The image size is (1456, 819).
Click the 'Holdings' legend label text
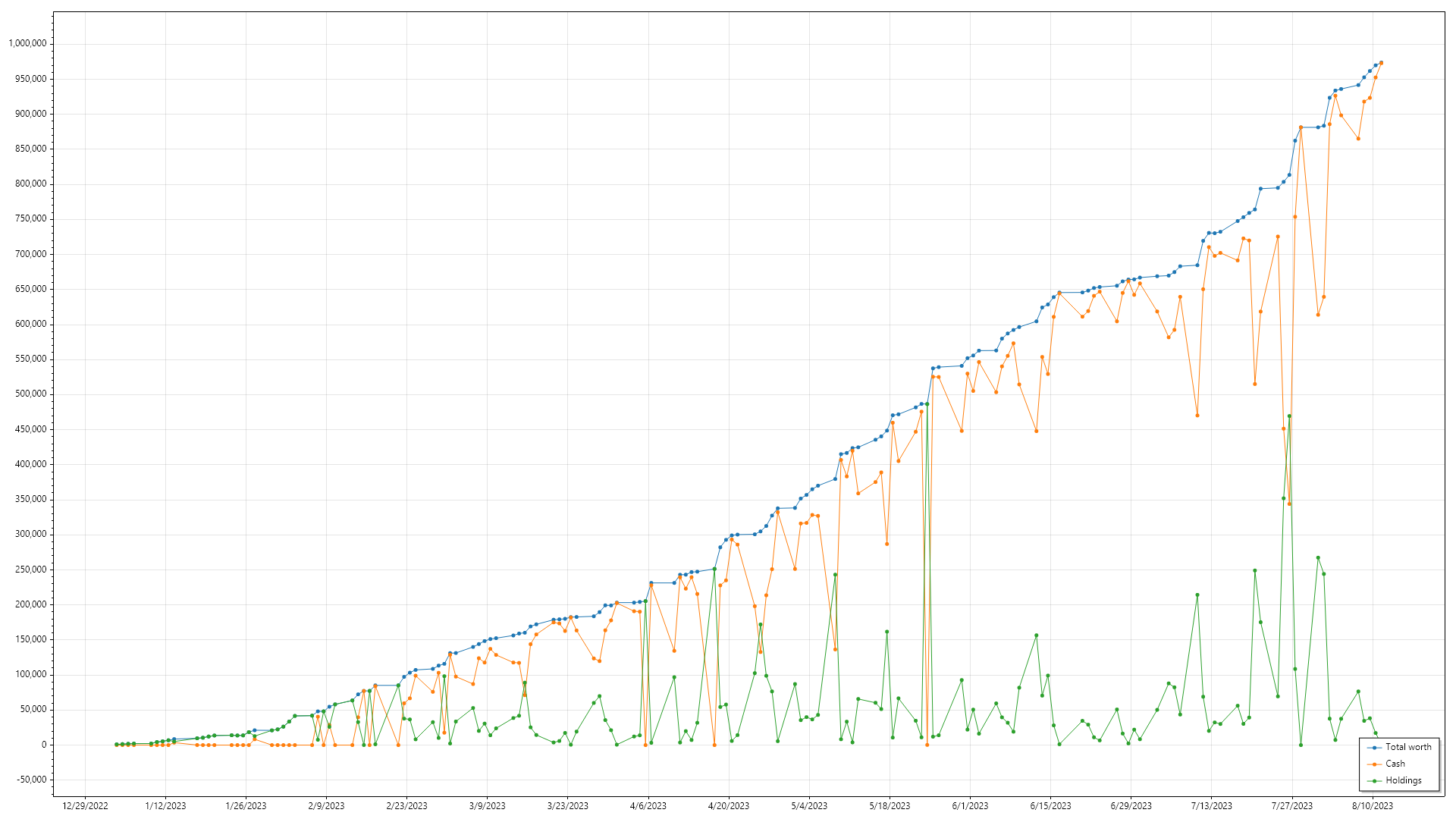1403,781
